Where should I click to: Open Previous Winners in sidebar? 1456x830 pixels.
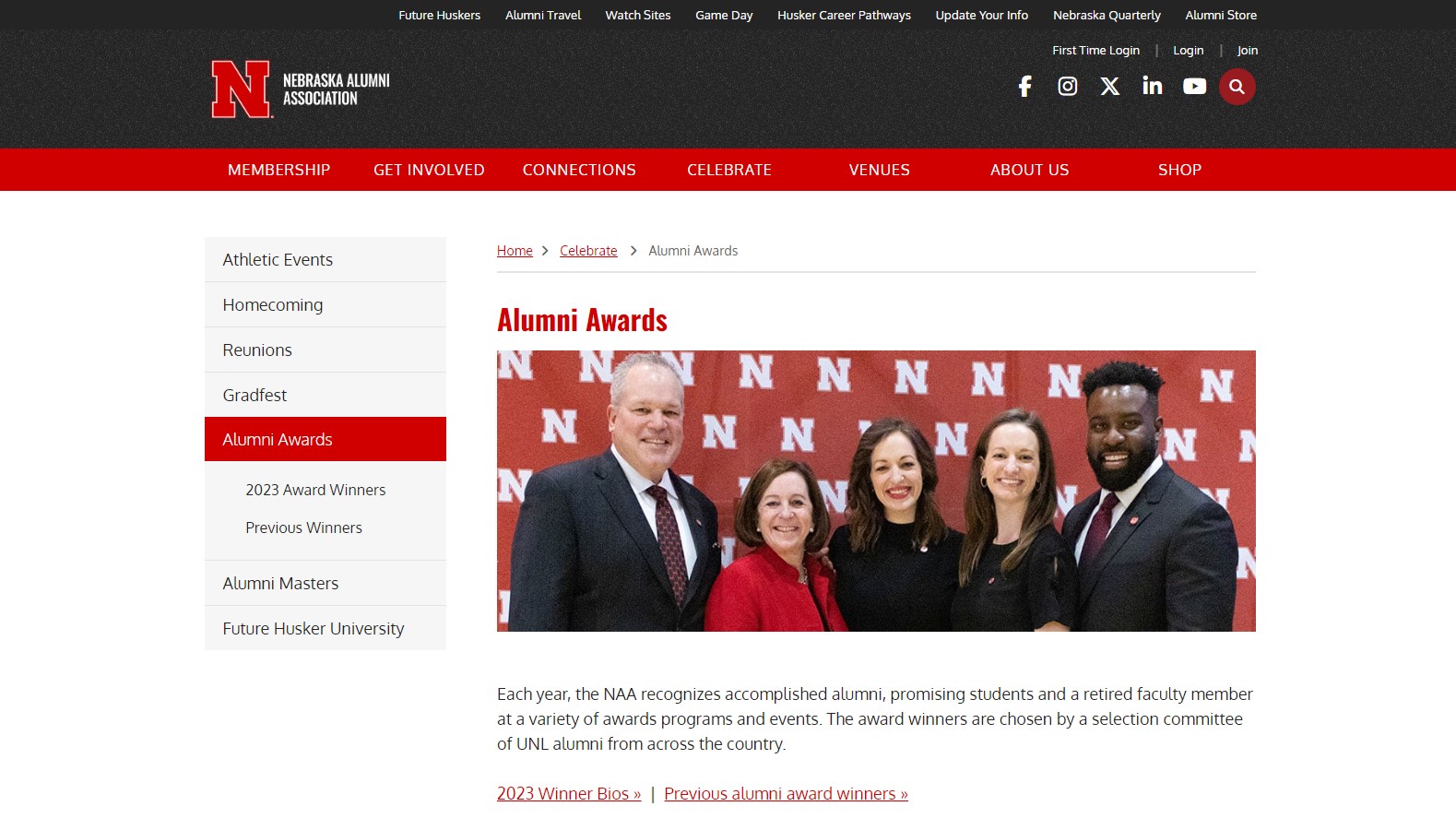[x=303, y=528]
